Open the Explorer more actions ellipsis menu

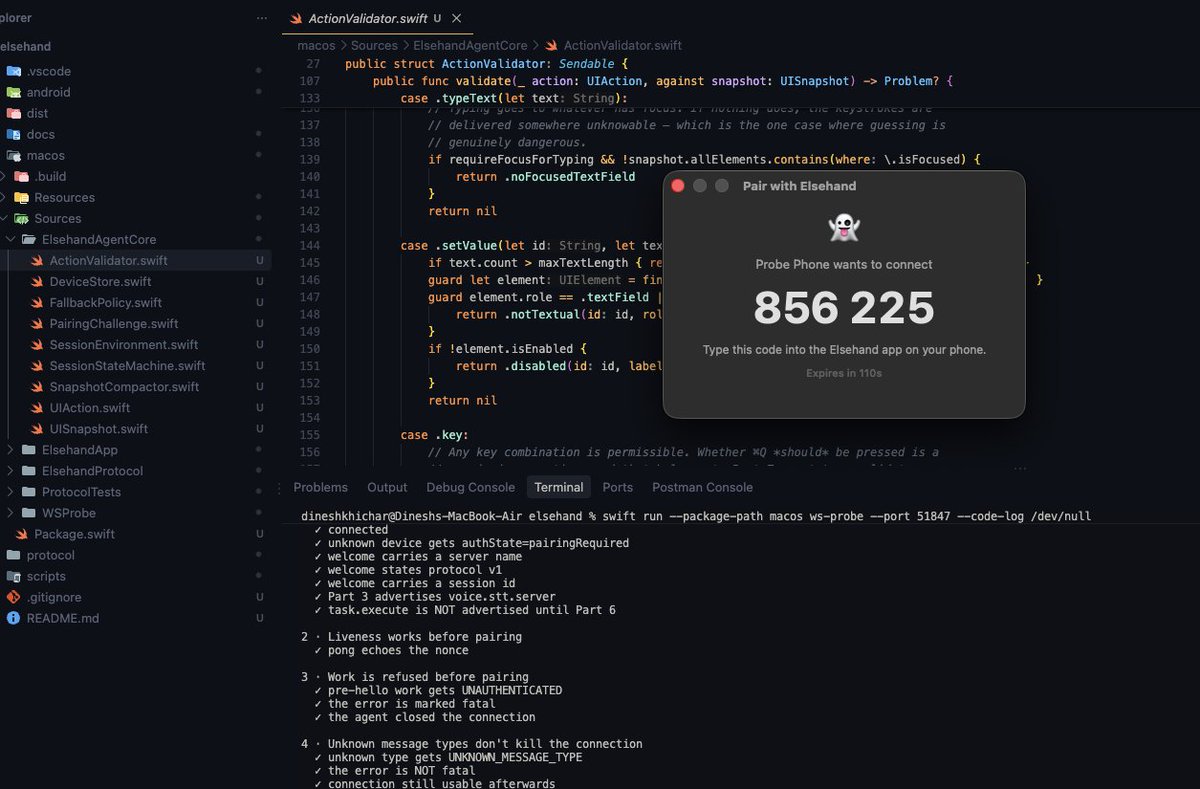pos(262,18)
